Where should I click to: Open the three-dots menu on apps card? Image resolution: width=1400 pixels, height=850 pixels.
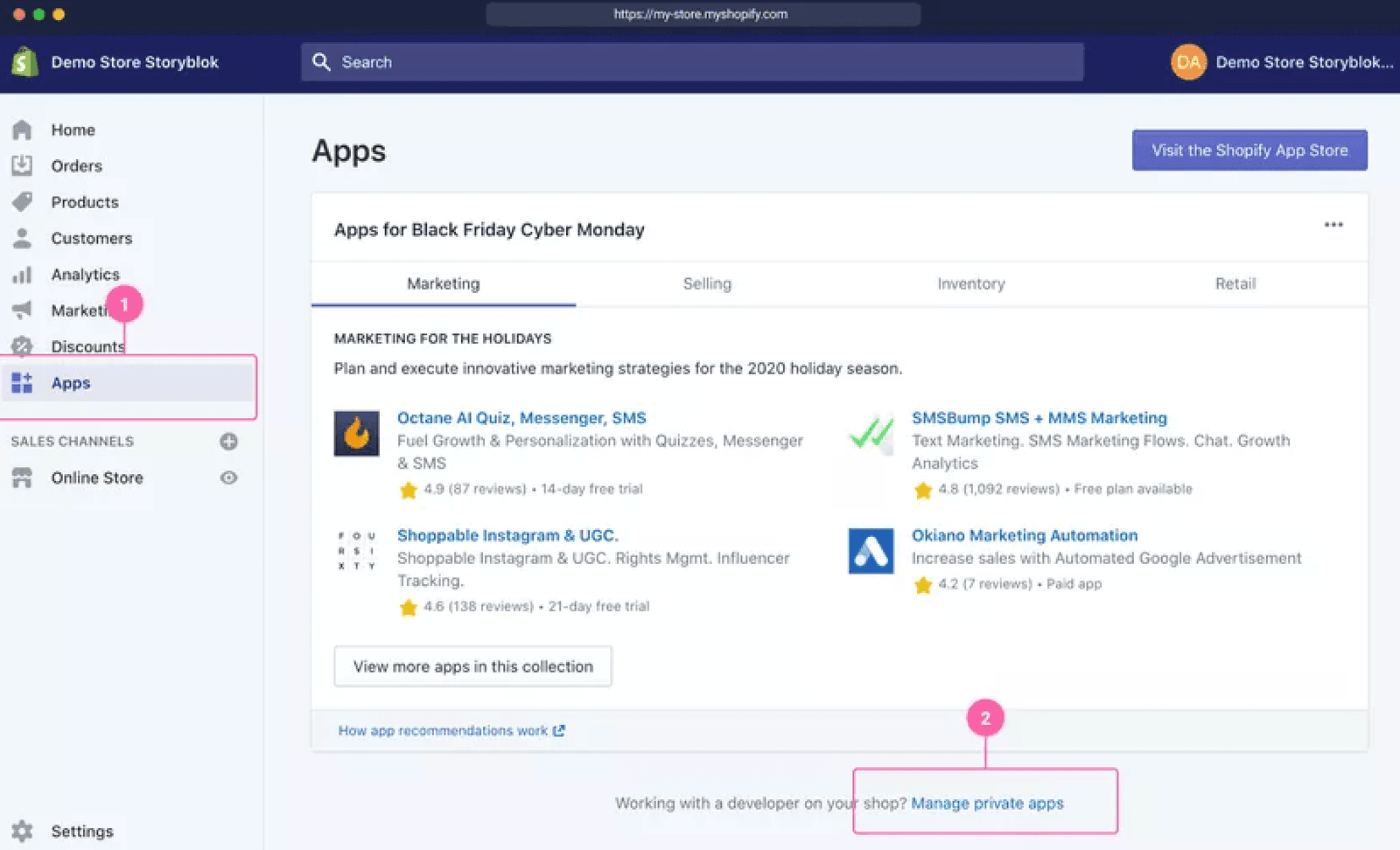tap(1333, 225)
